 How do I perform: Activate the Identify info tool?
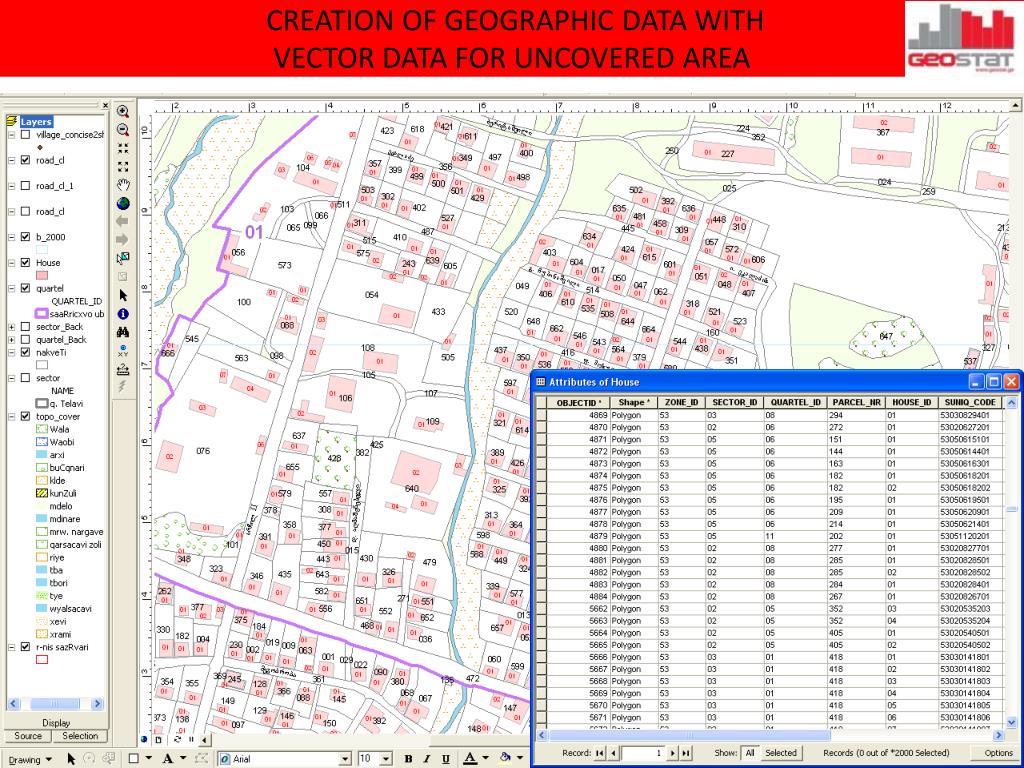pos(123,313)
